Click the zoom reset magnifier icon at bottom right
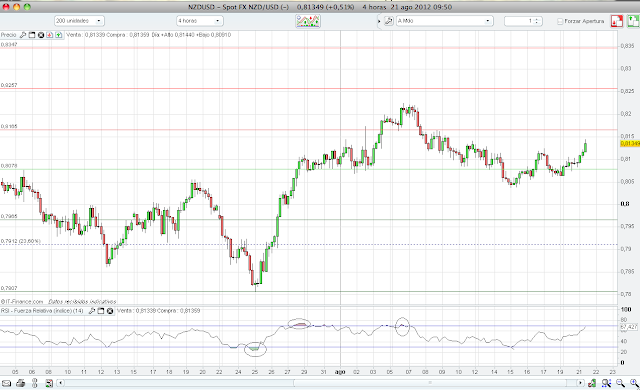 pos(606,383)
